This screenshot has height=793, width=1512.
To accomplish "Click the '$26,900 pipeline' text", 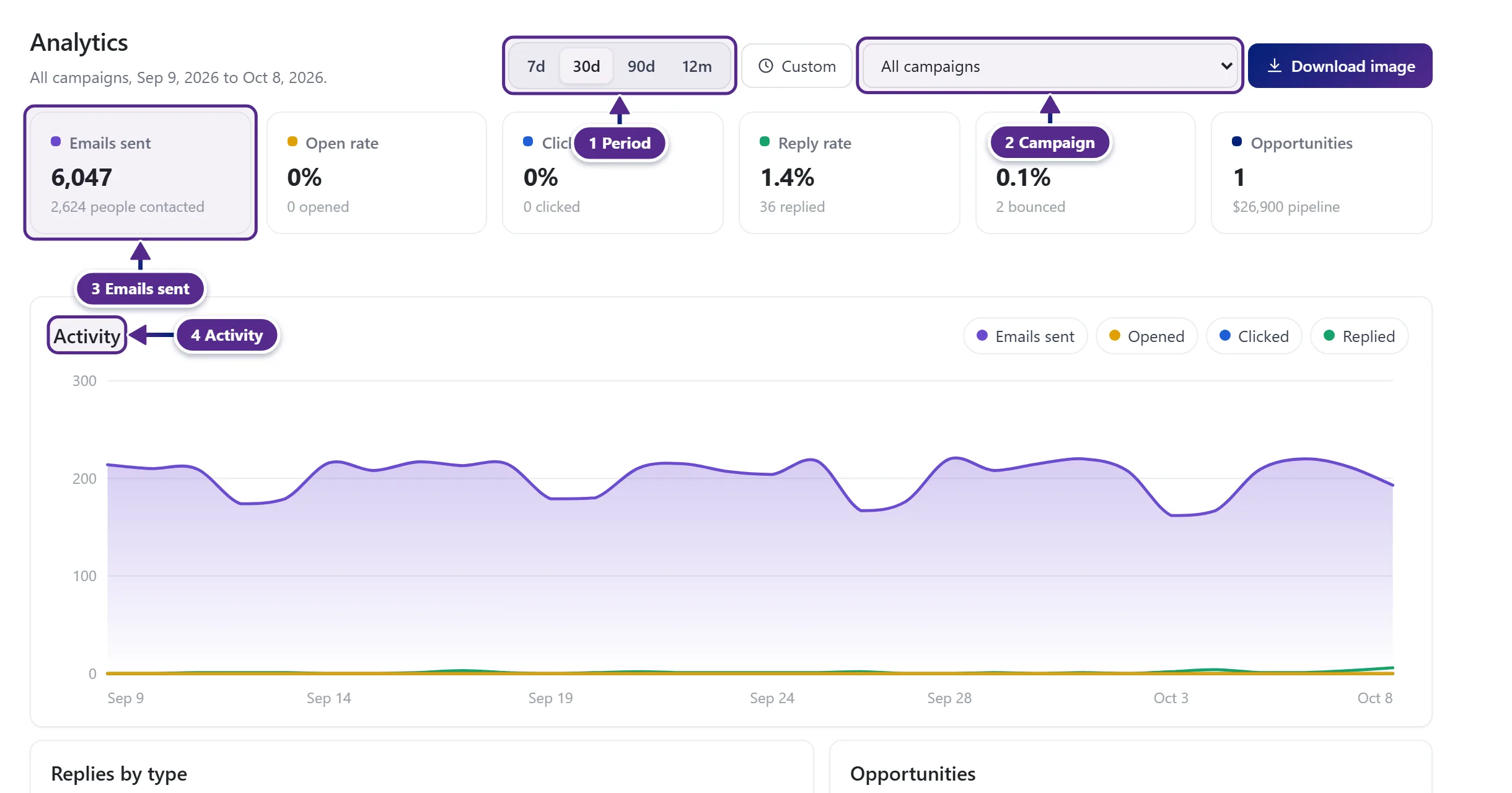I will tap(1286, 207).
